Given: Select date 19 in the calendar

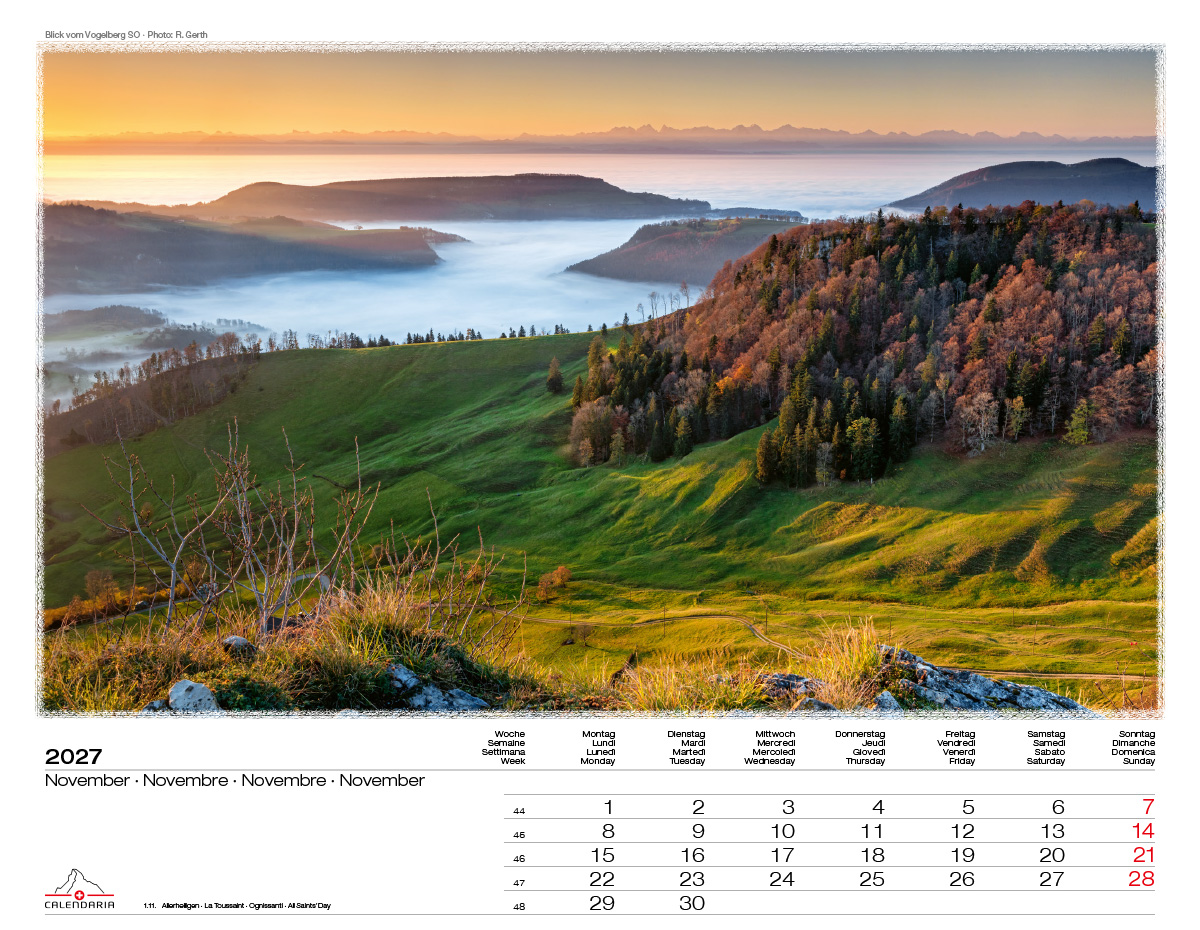Looking at the screenshot, I should coord(963,855).
